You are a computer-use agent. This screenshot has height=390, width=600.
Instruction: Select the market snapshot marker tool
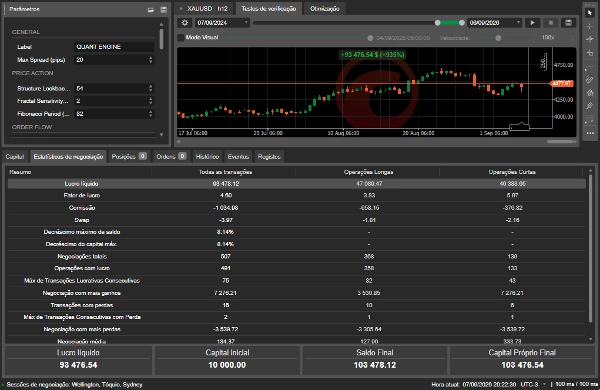[x=590, y=39]
